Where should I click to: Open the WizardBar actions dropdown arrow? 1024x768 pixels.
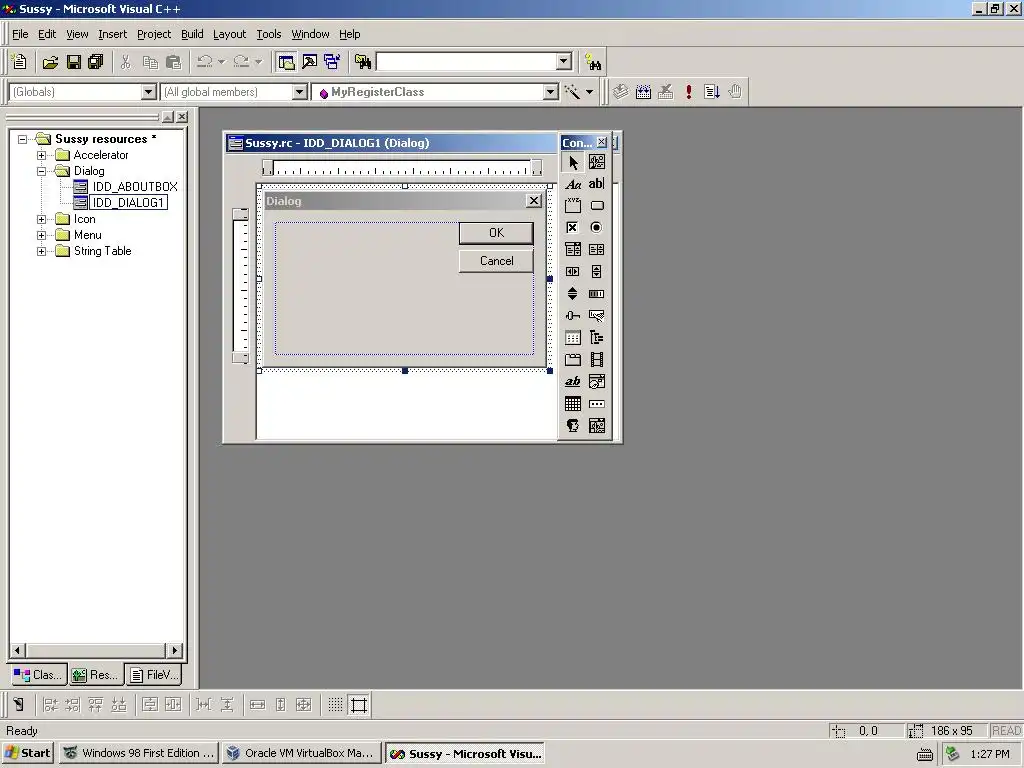click(590, 92)
